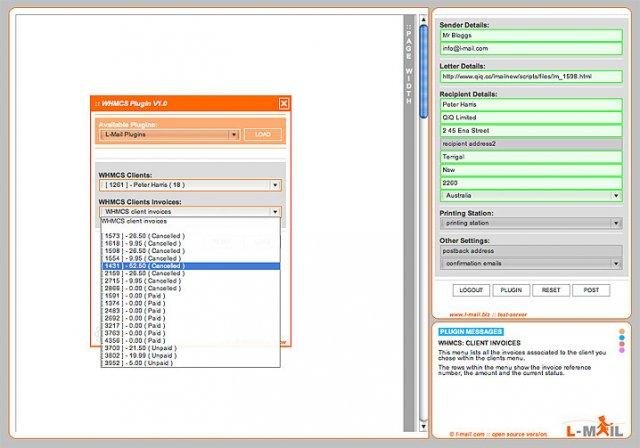Open the confirmation emails dropdown

(531, 264)
